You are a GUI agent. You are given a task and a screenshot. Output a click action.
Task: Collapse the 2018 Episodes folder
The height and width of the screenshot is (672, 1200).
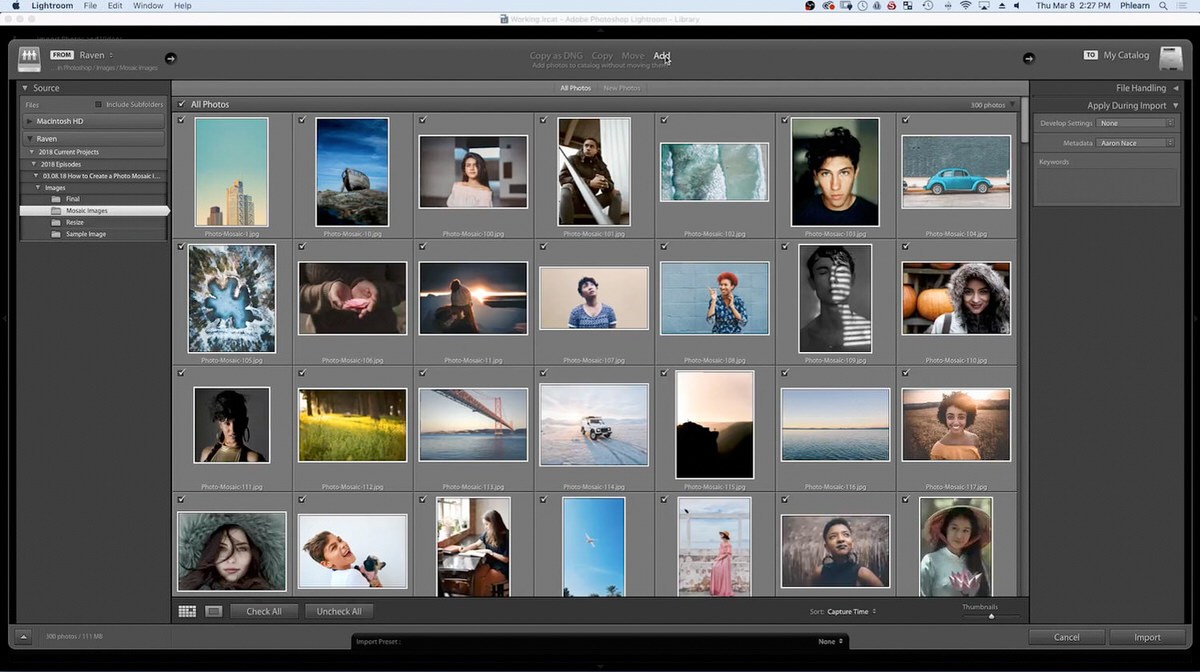tap(34, 164)
